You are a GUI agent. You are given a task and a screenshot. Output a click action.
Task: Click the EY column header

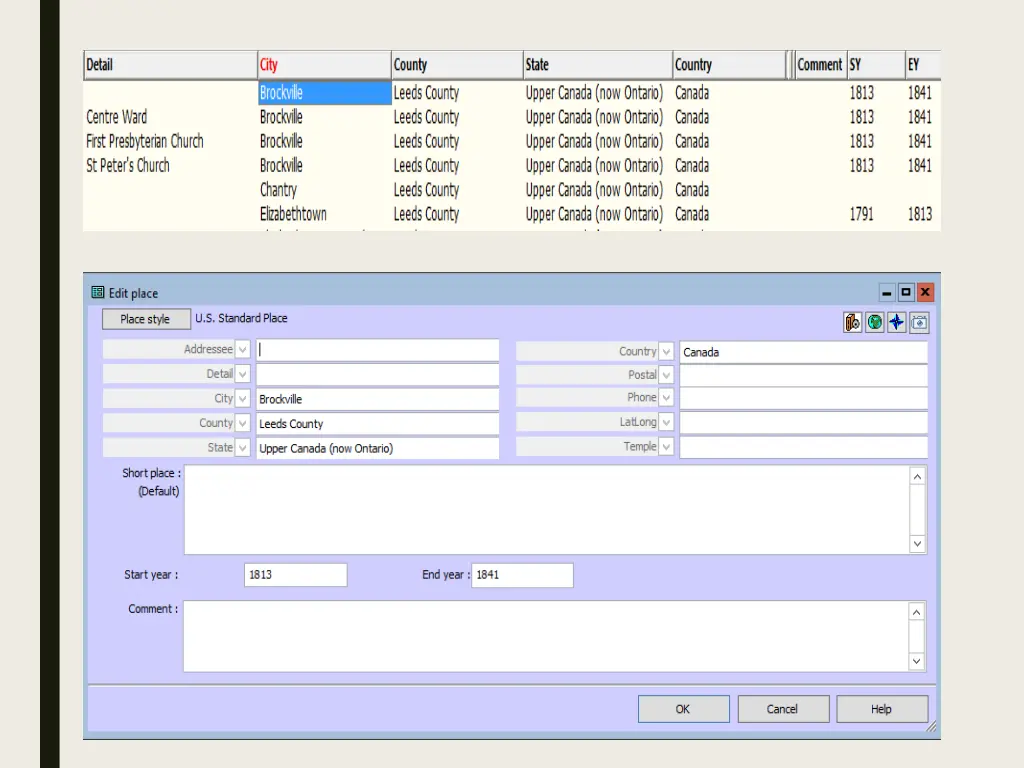click(923, 65)
